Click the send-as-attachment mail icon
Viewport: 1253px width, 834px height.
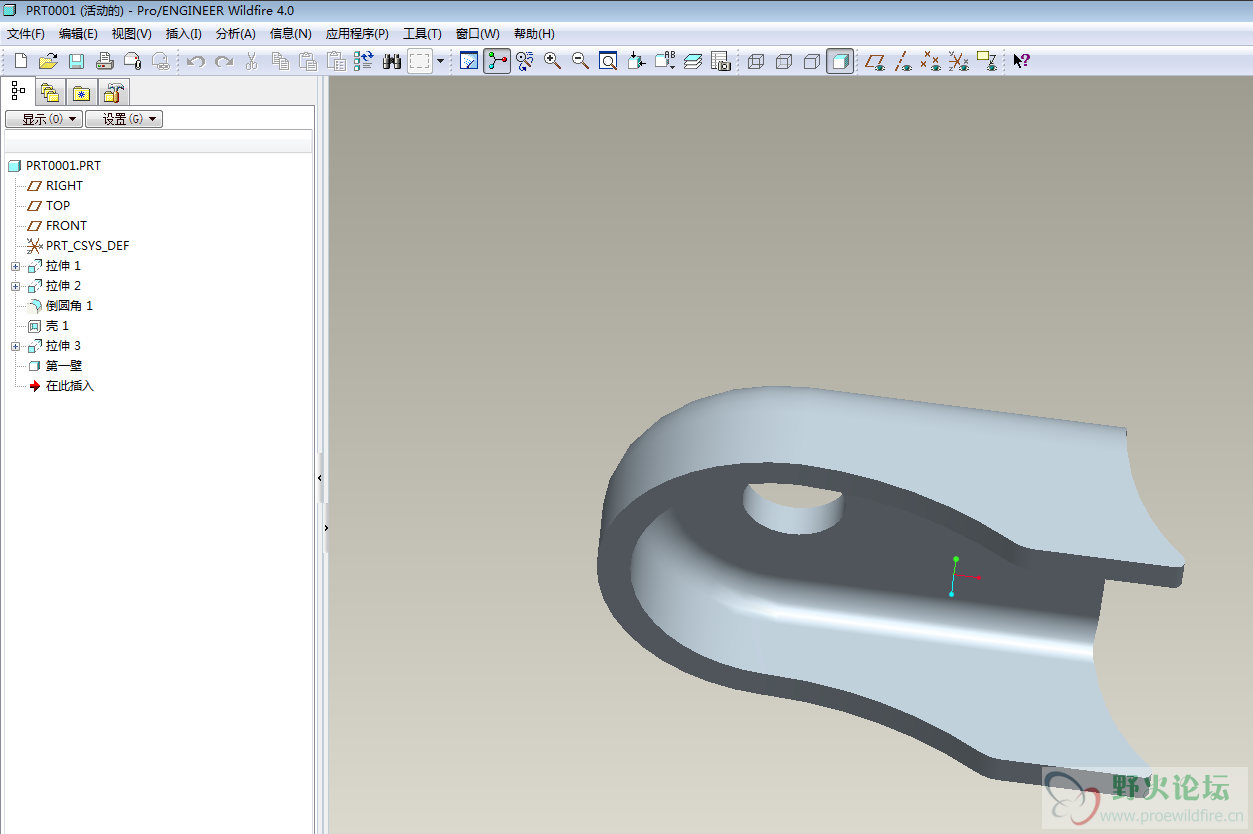[132, 61]
